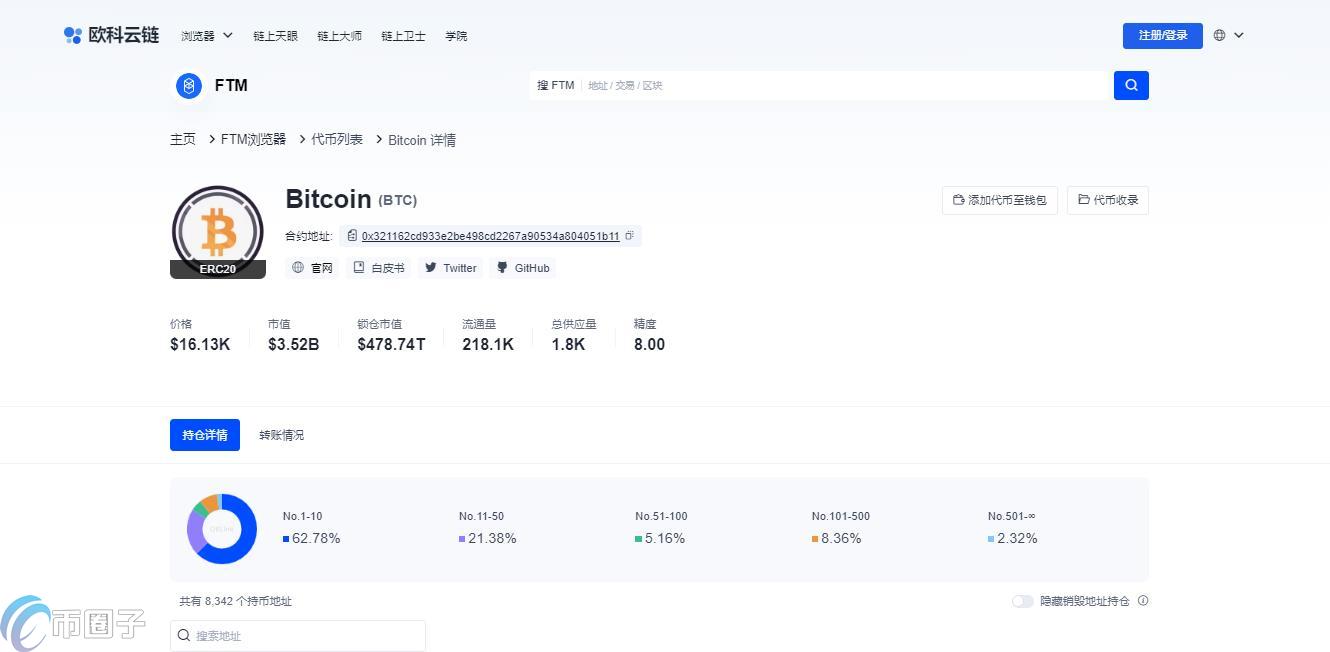Open the 官网 link

coord(312,268)
